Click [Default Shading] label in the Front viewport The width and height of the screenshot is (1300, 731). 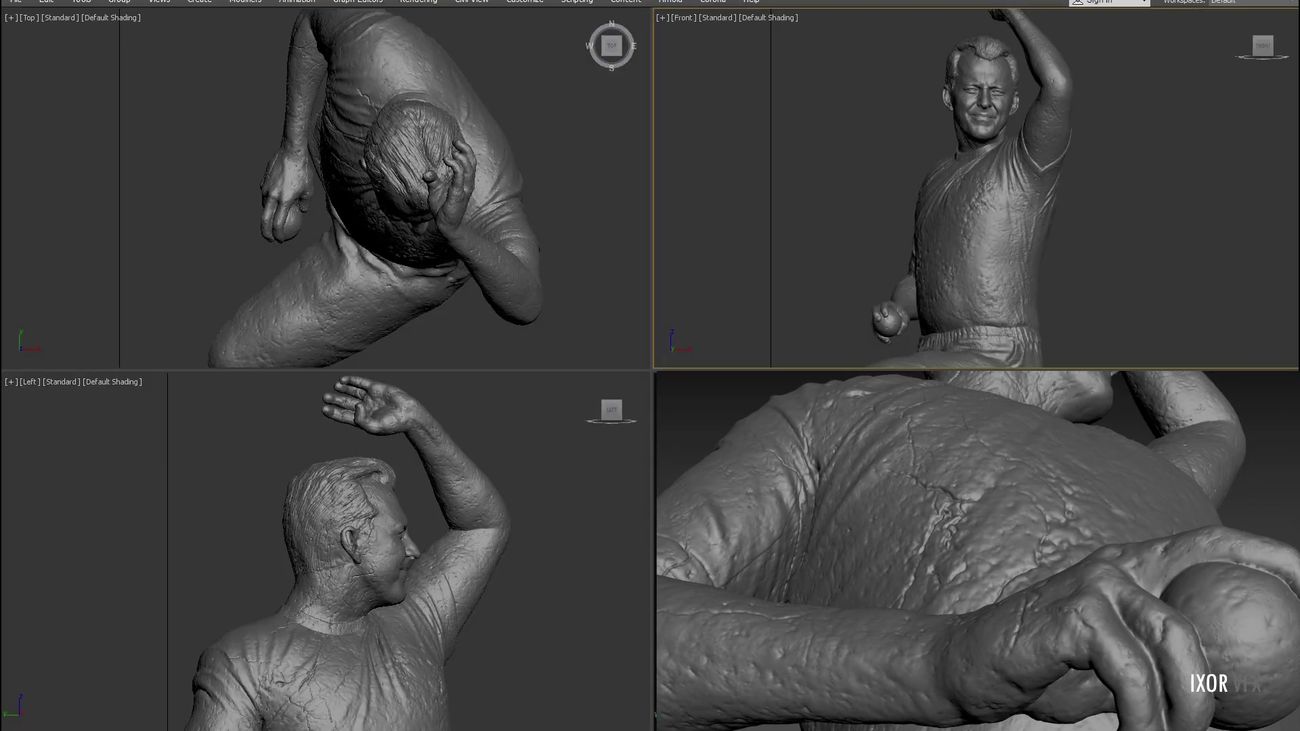[x=768, y=18]
